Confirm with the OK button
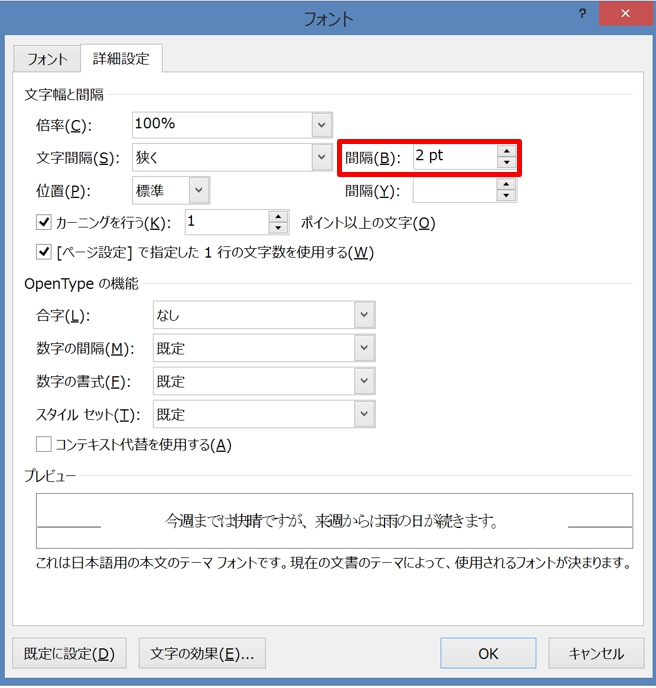 (x=488, y=653)
